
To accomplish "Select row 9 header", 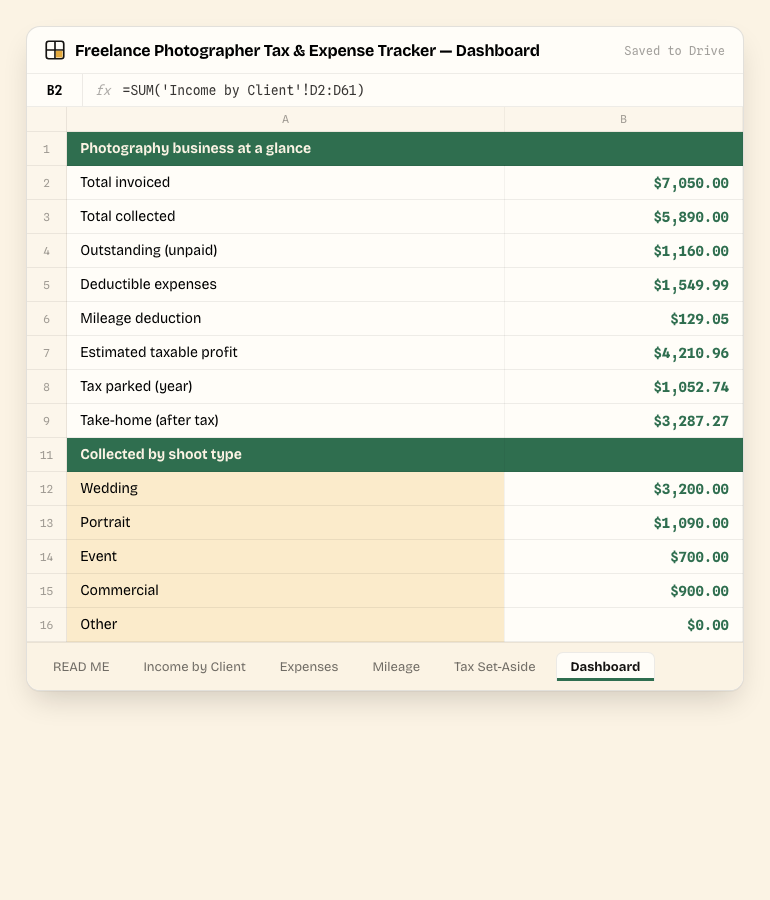I will tap(47, 421).
